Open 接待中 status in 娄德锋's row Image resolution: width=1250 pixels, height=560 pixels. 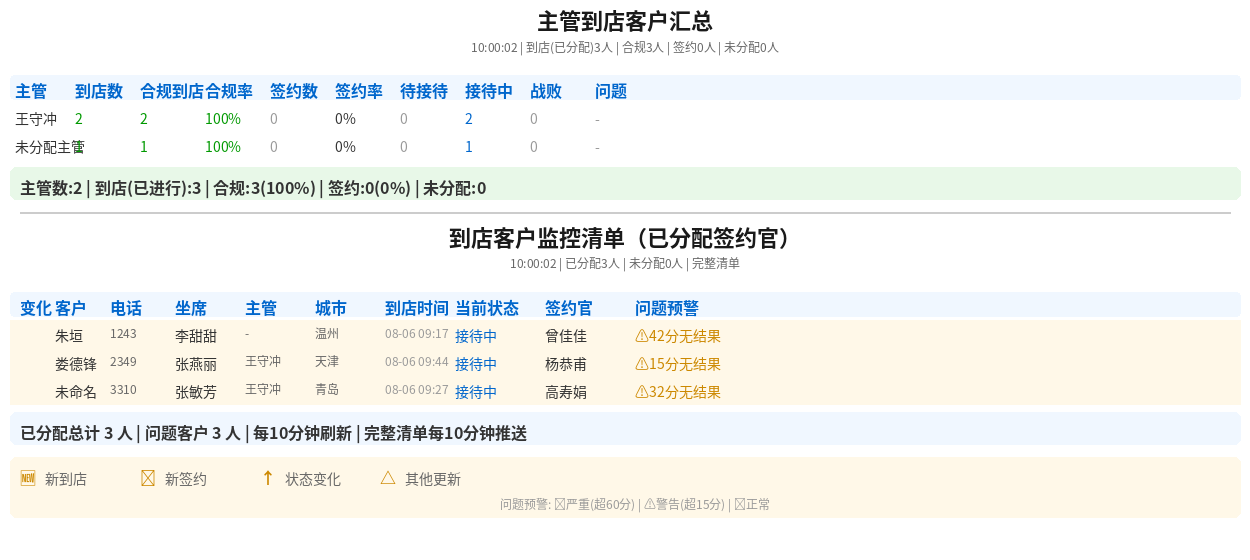[x=476, y=364]
